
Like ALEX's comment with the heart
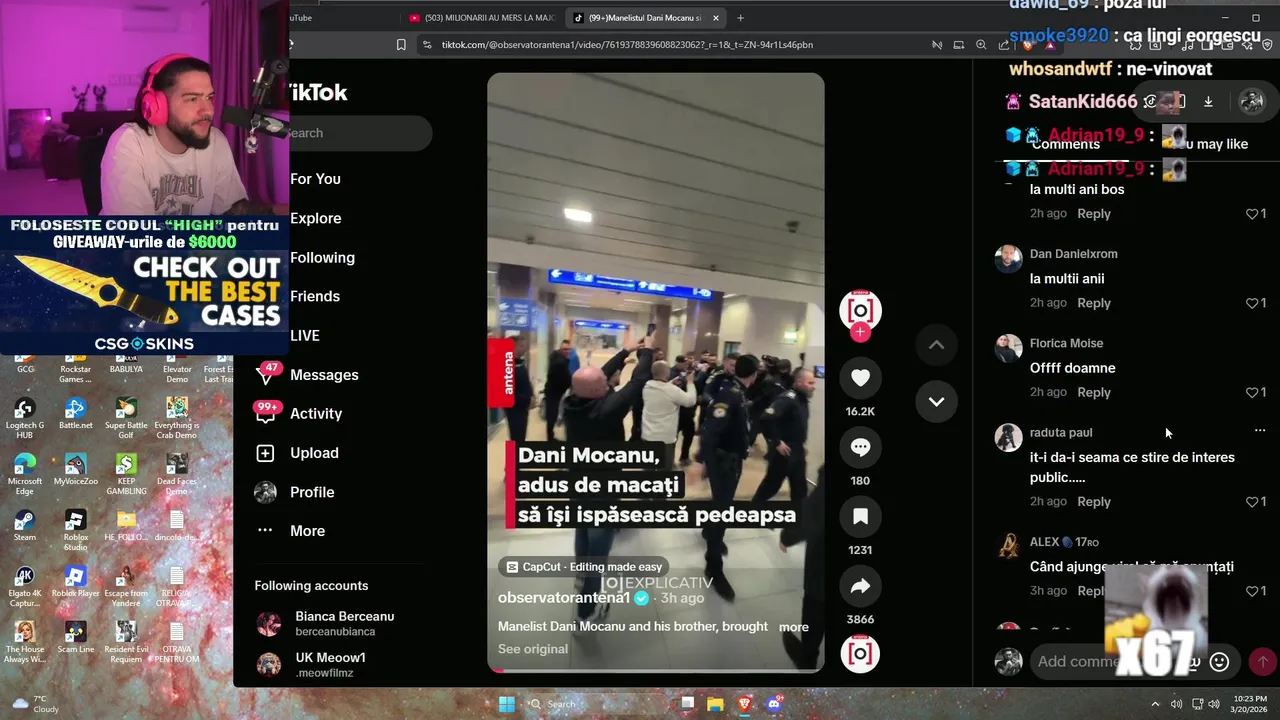[x=1251, y=591]
